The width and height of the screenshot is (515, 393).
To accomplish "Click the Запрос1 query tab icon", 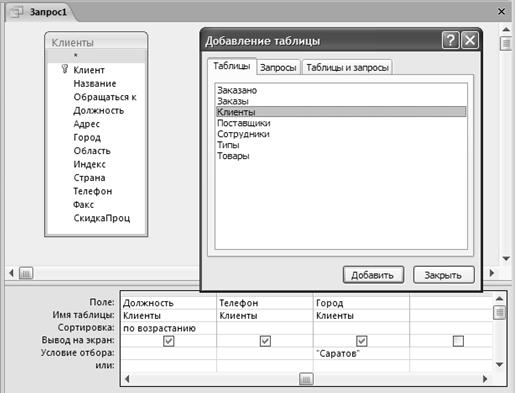I will 16,12.
